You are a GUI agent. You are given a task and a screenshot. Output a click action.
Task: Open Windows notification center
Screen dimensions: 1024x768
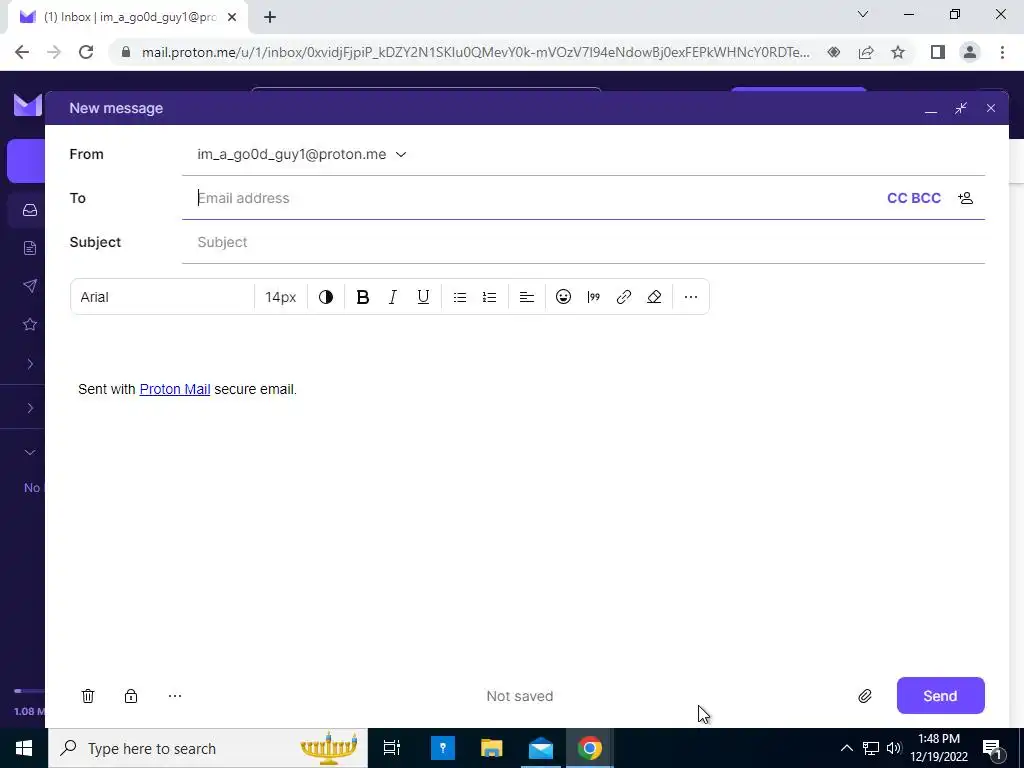tap(993, 748)
